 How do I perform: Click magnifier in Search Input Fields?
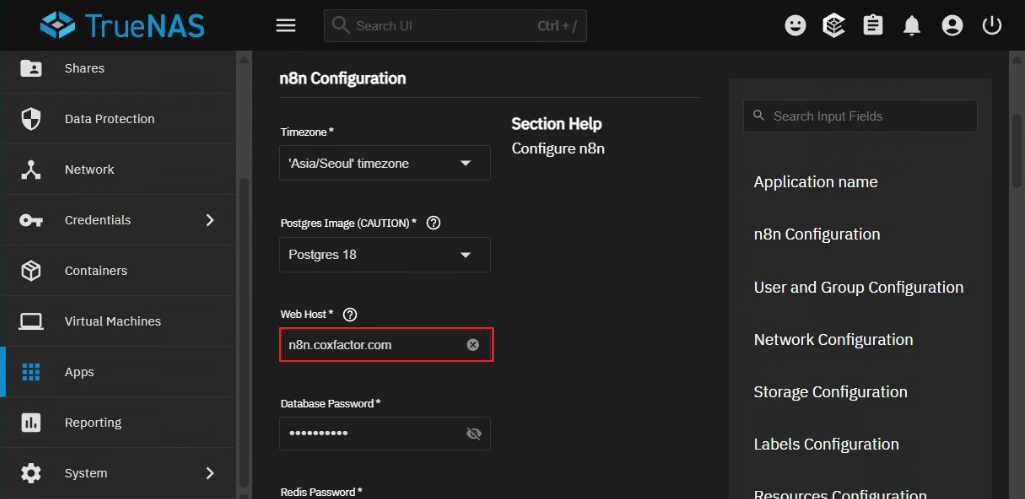758,116
